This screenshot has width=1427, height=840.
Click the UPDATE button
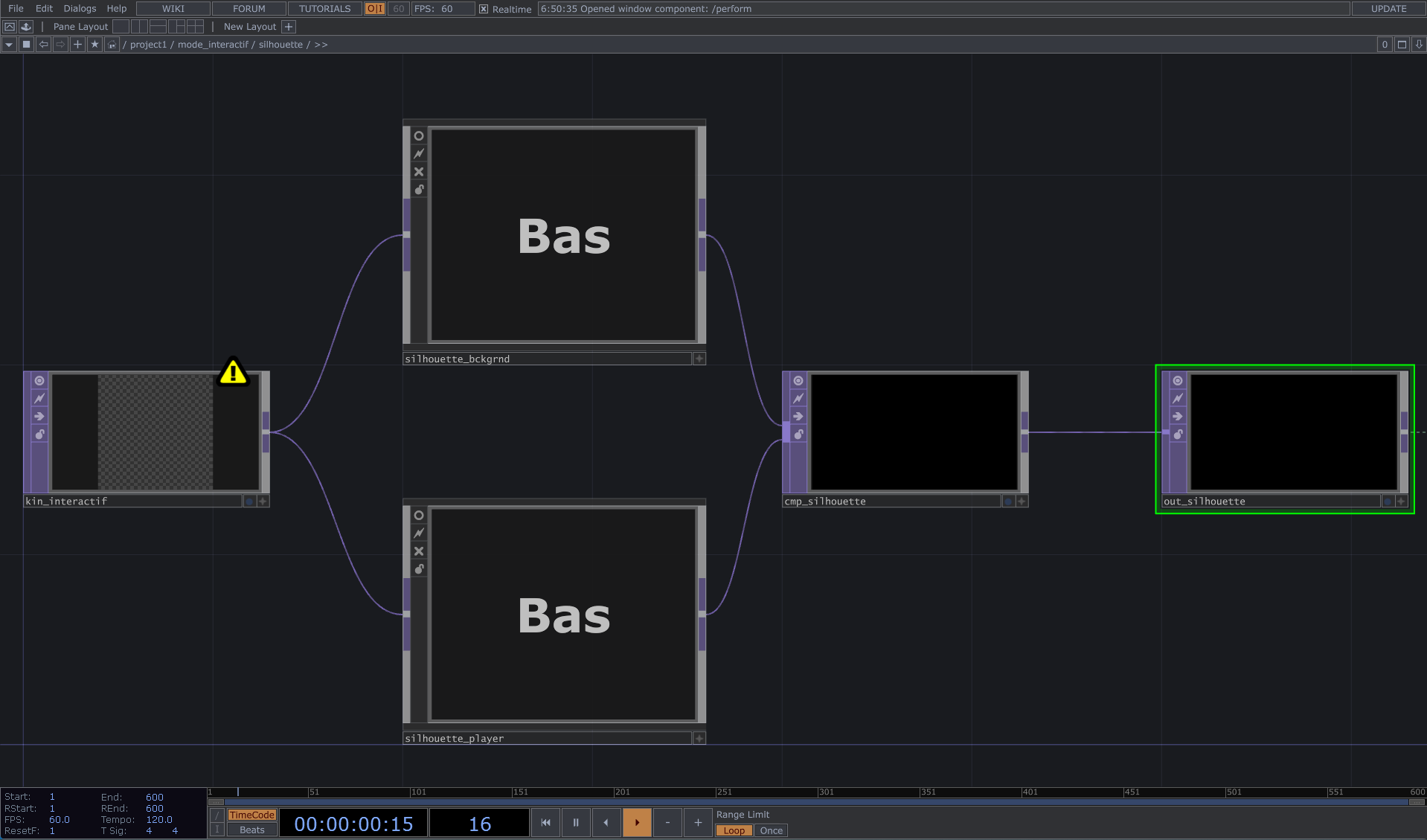click(x=1388, y=9)
